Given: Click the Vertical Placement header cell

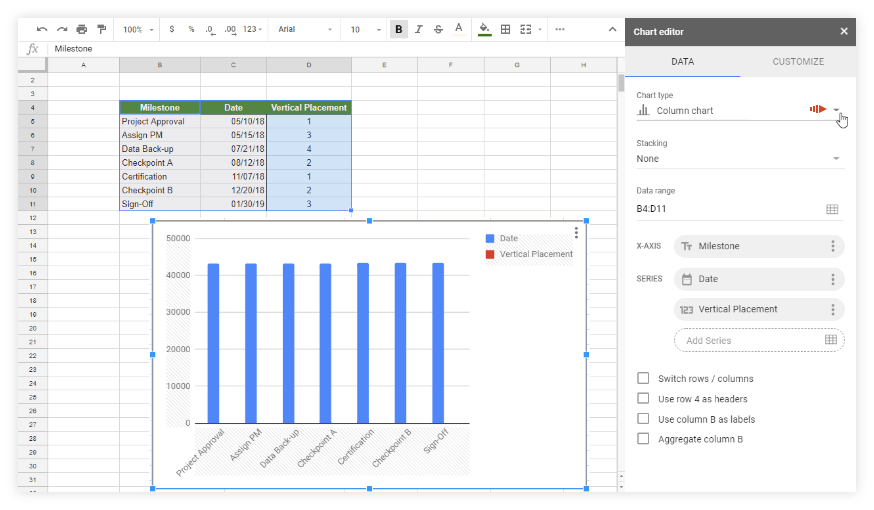Looking at the screenshot, I should (x=309, y=108).
